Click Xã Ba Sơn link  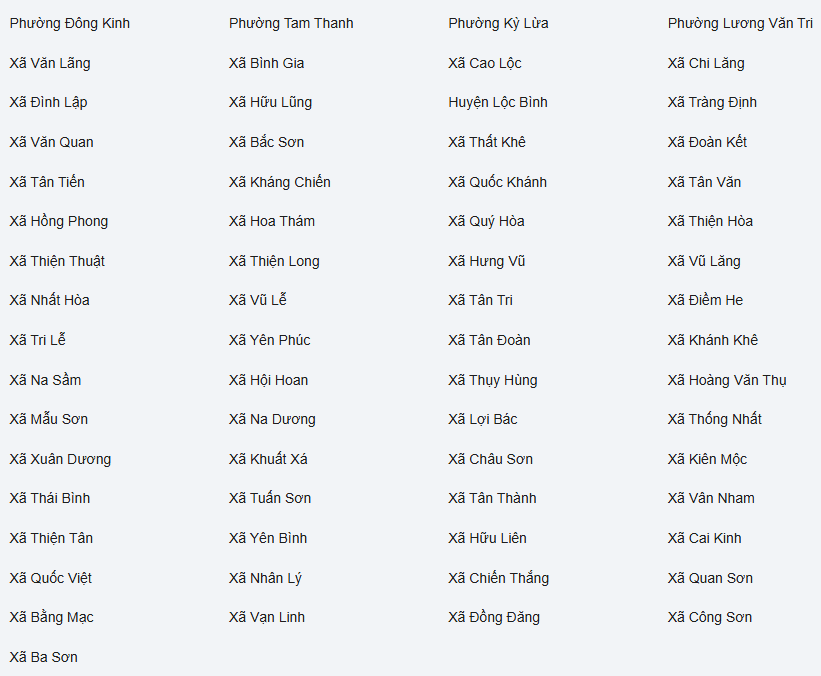[x=44, y=657]
